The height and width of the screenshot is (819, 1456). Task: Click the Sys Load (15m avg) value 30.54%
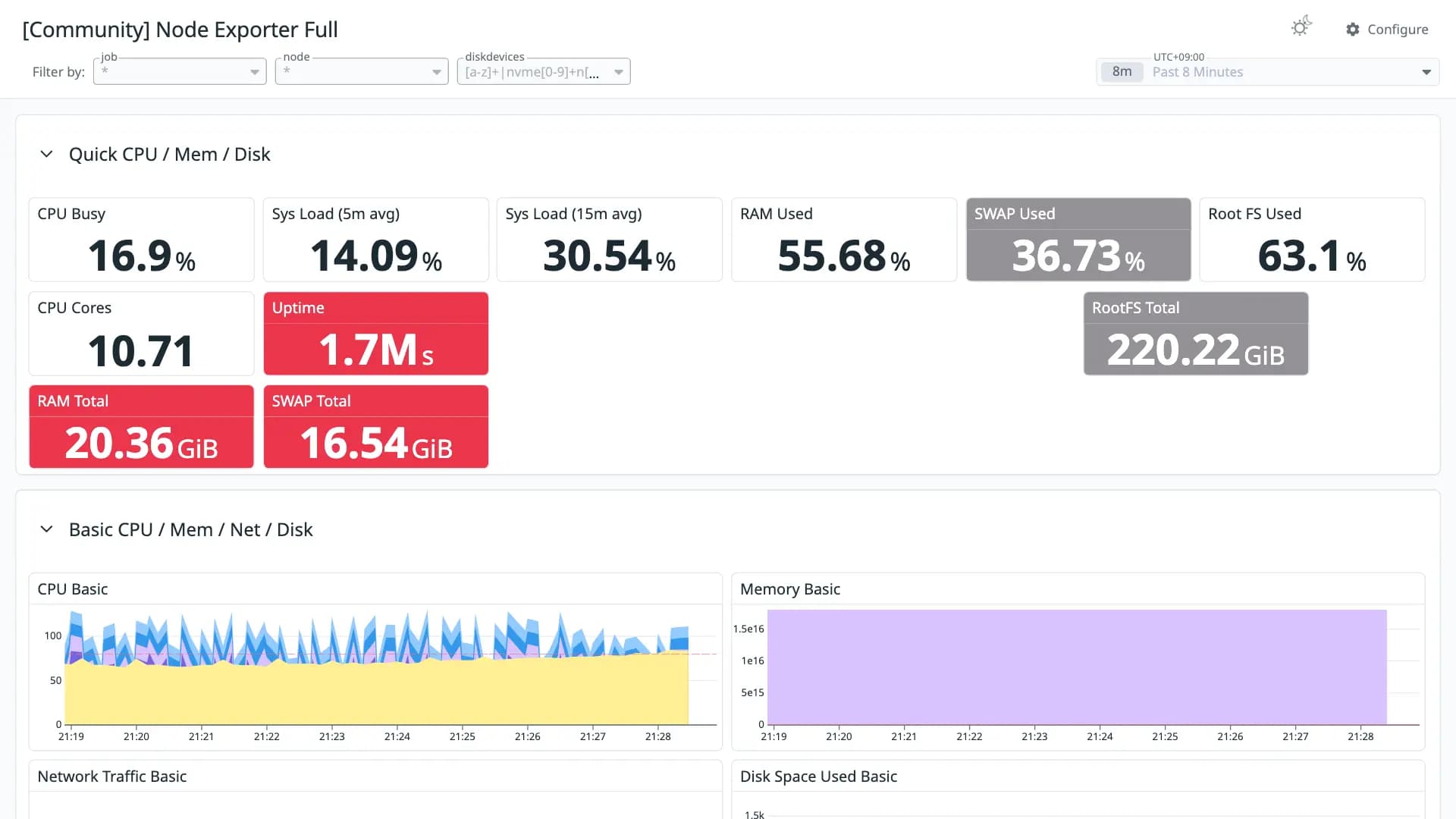[609, 256]
